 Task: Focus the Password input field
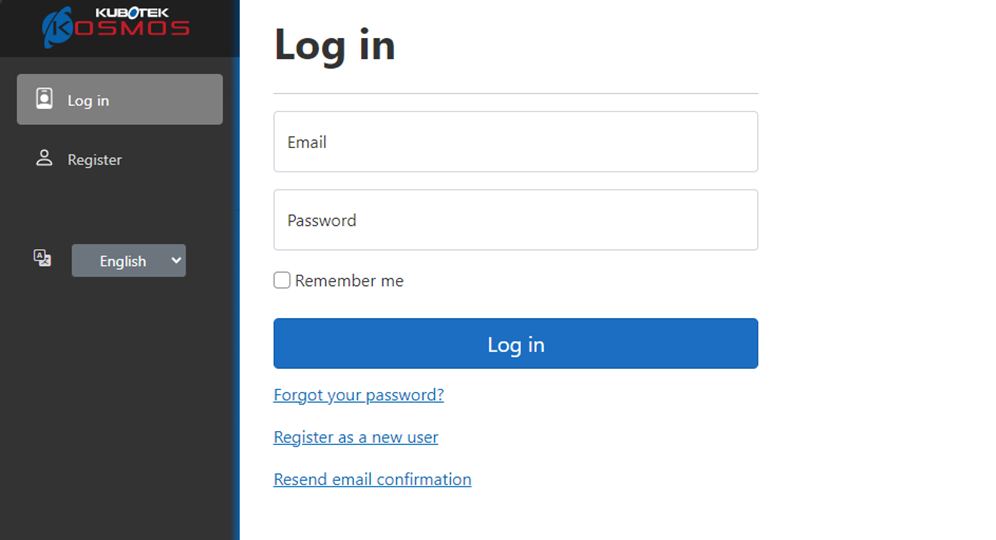pyautogui.click(x=515, y=220)
